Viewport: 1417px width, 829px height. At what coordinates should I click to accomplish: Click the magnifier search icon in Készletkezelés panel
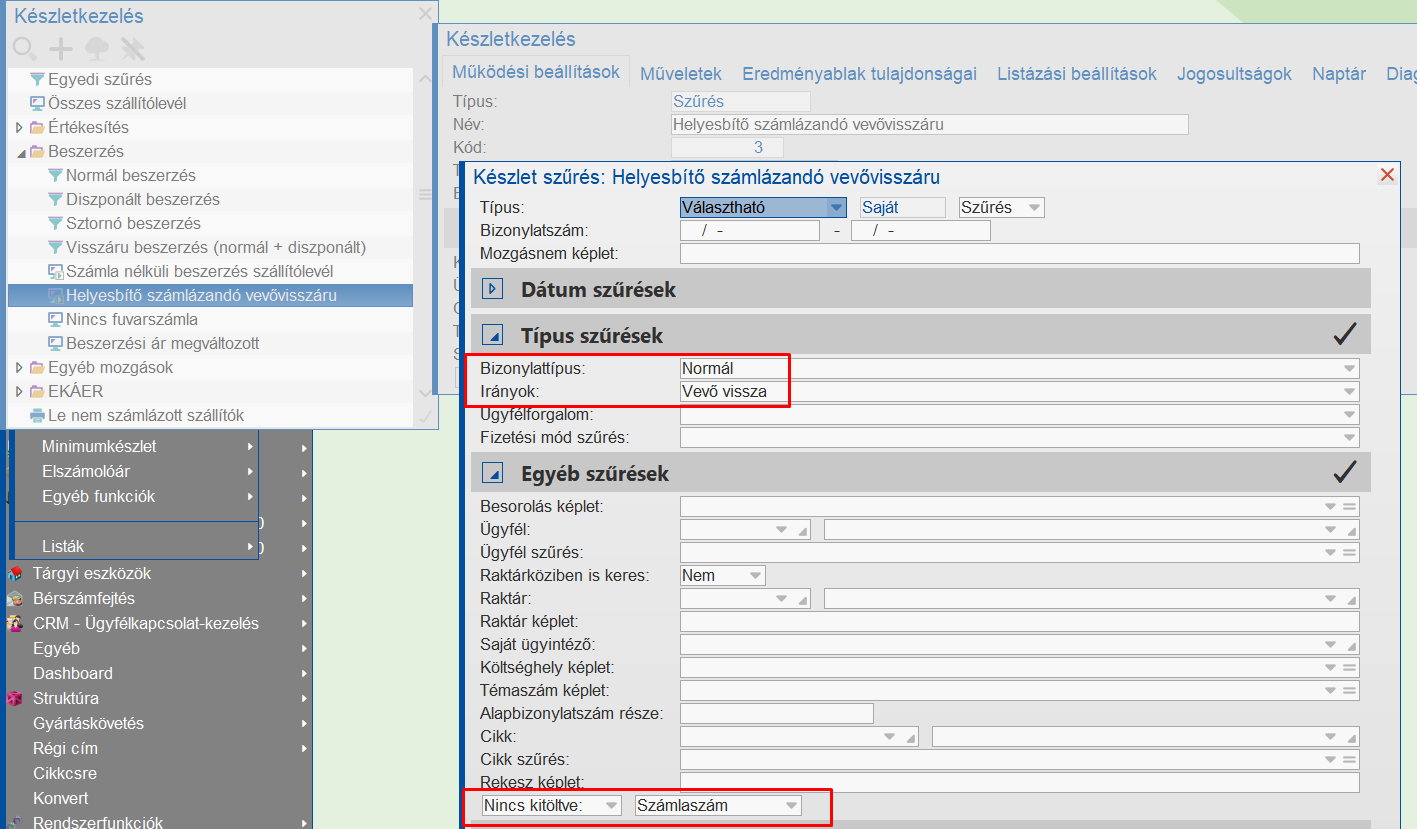click(x=25, y=48)
